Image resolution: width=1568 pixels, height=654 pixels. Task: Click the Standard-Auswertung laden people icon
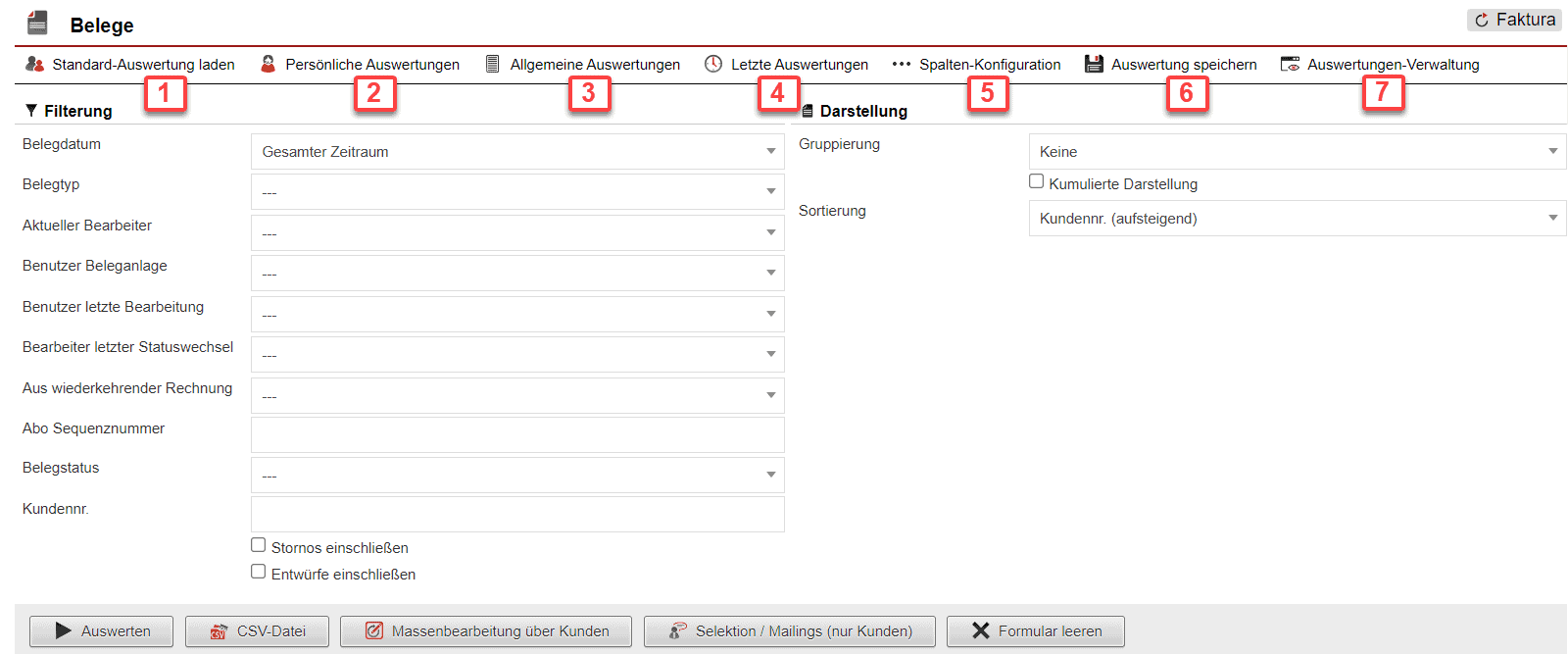point(35,64)
